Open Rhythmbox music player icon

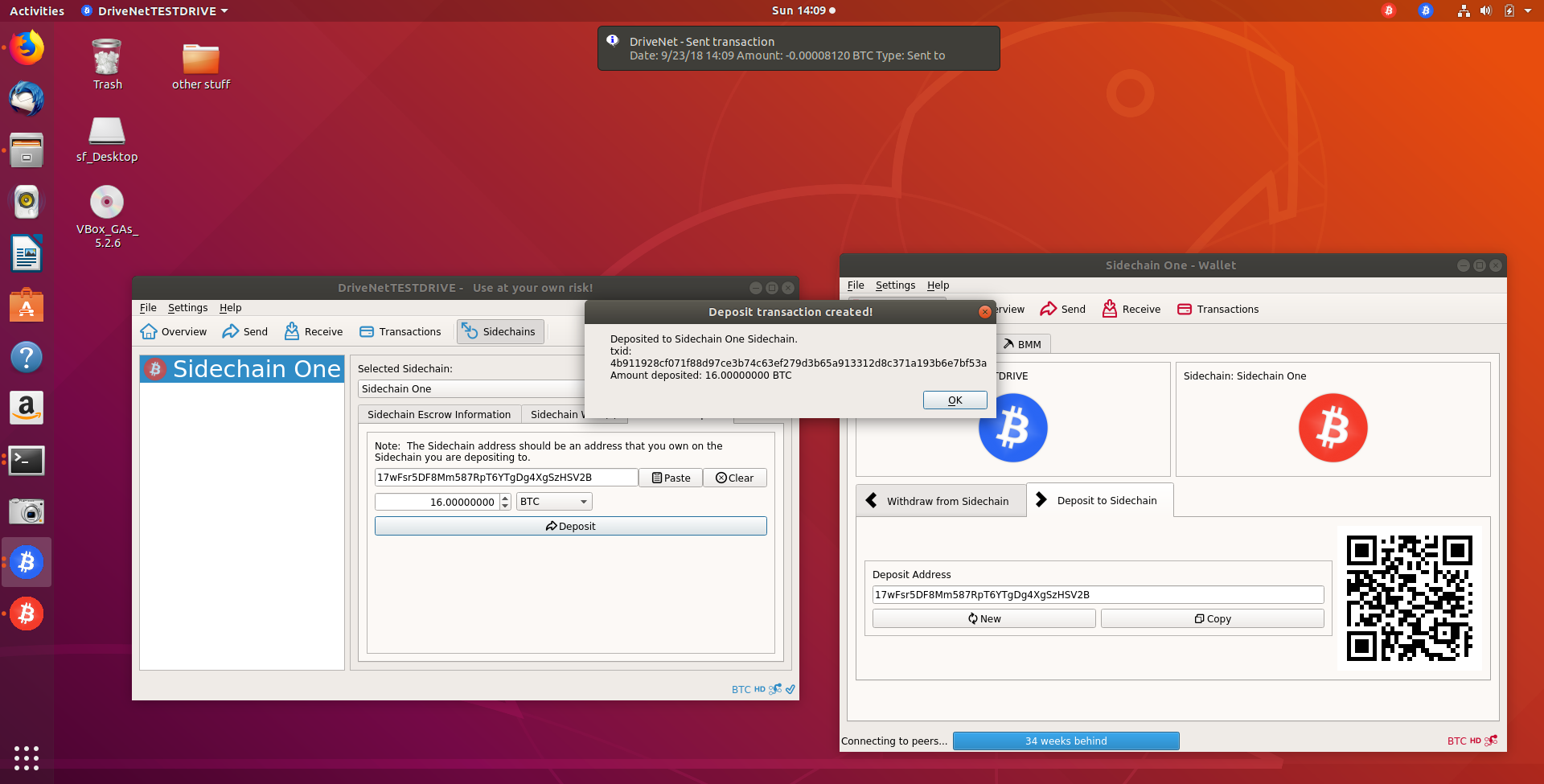point(27,202)
